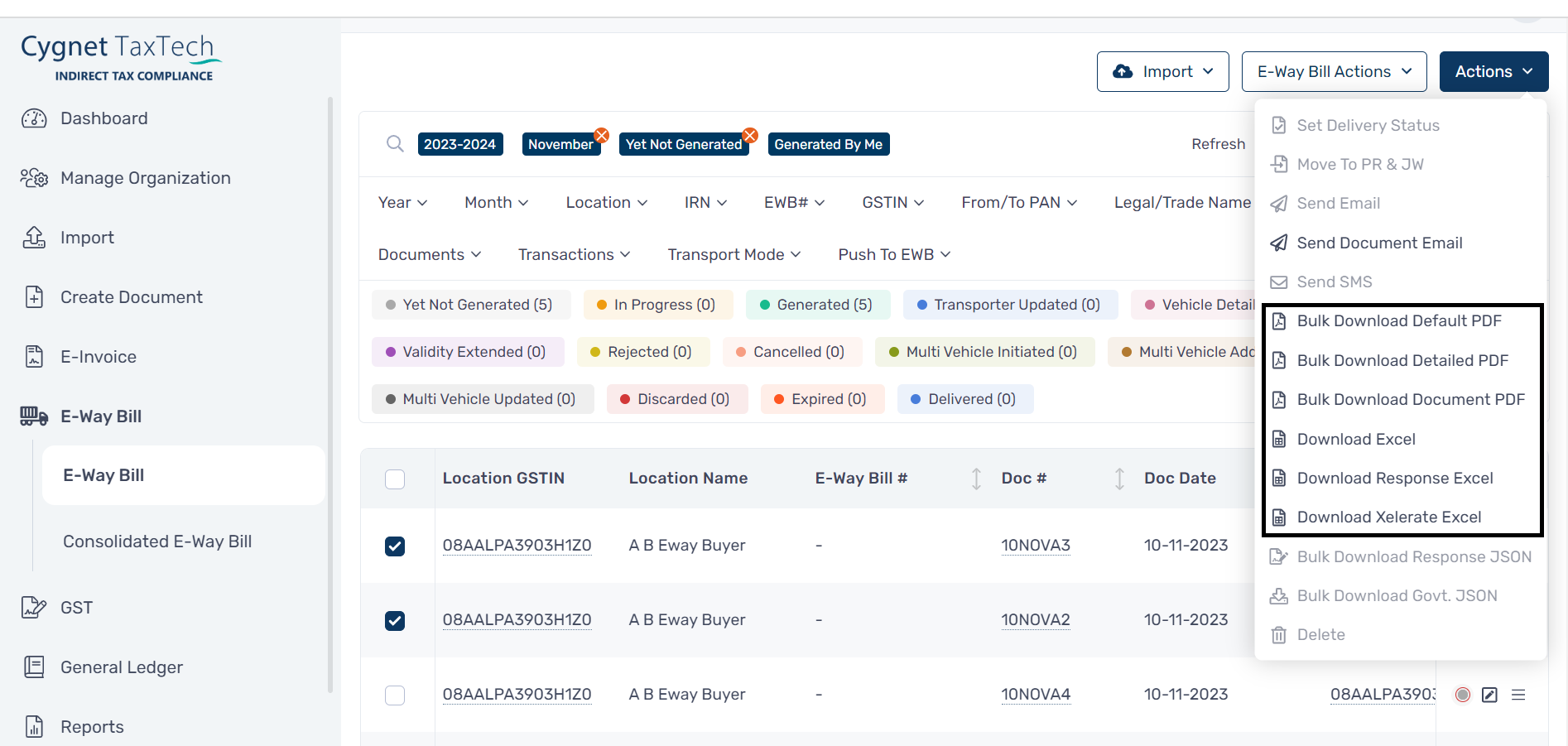
Task: Filter by Delivered (0) status chip
Action: pyautogui.click(x=965, y=399)
